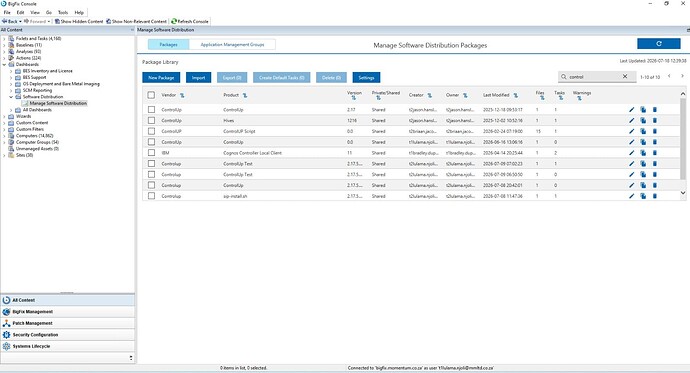Expand the Analyses tree node

[4, 51]
